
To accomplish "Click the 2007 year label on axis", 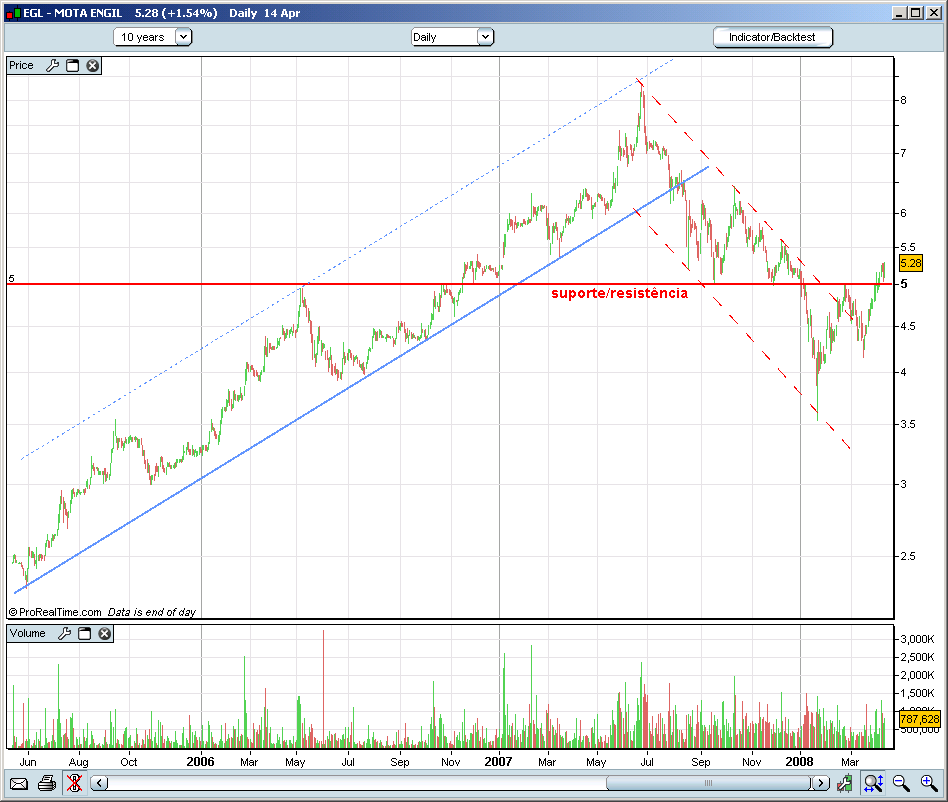I will point(498,762).
